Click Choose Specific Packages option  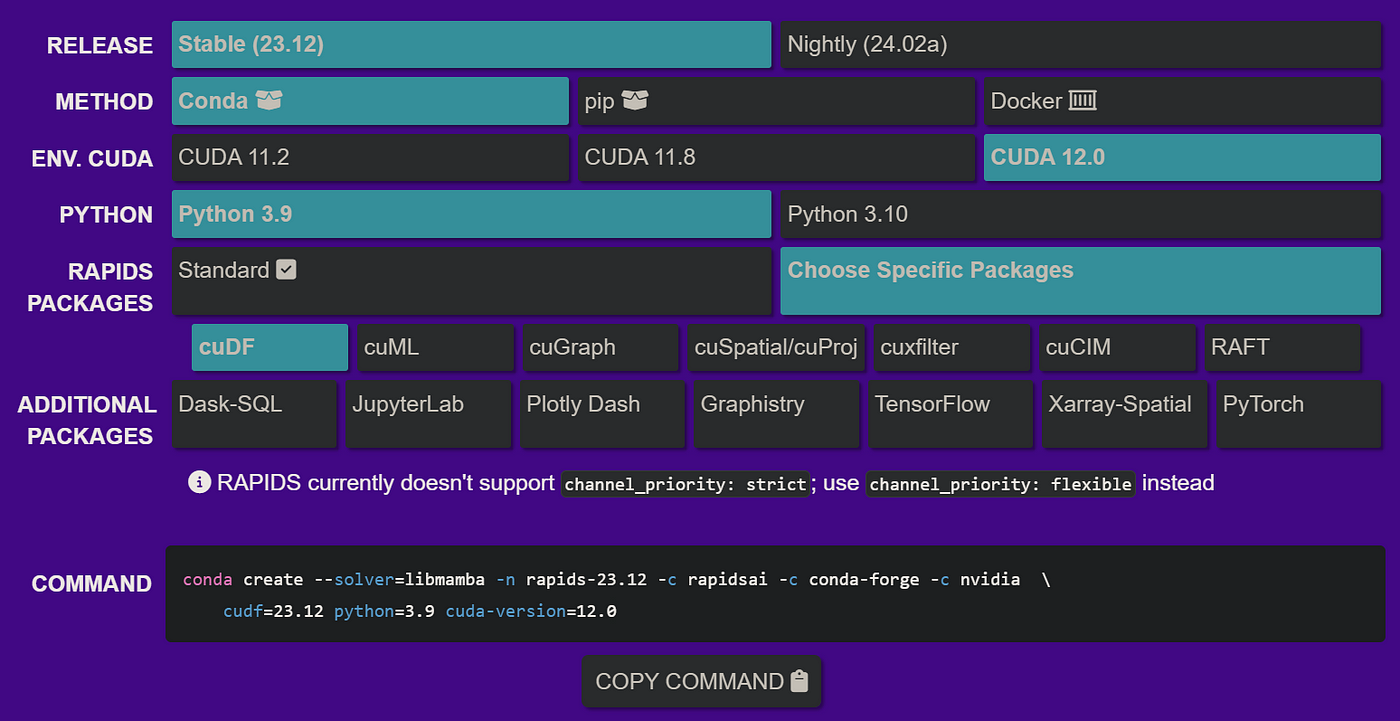[1080, 281]
